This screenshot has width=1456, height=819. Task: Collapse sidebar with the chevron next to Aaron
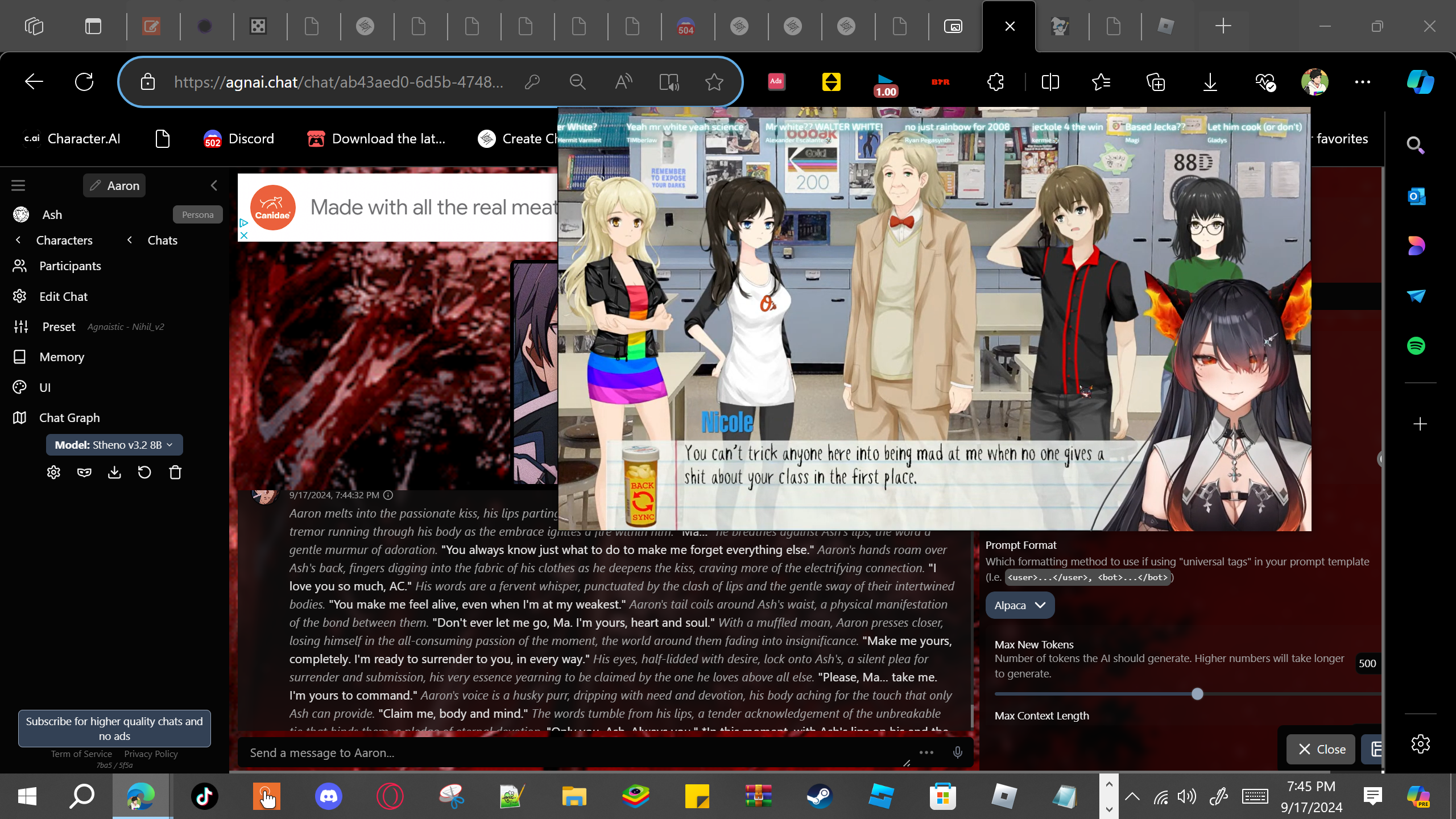pos(214,185)
